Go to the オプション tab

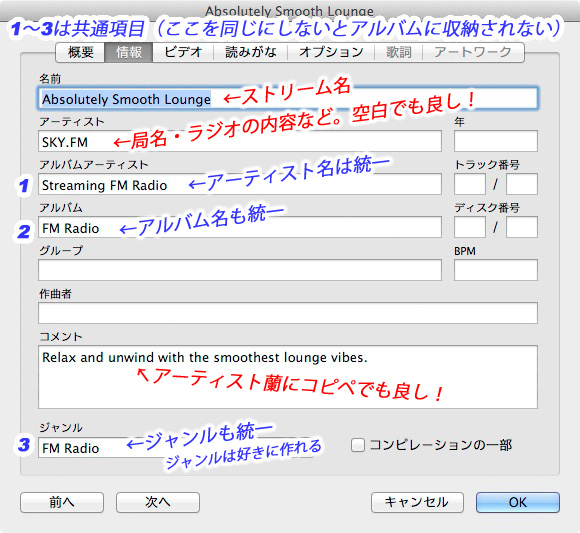331,52
